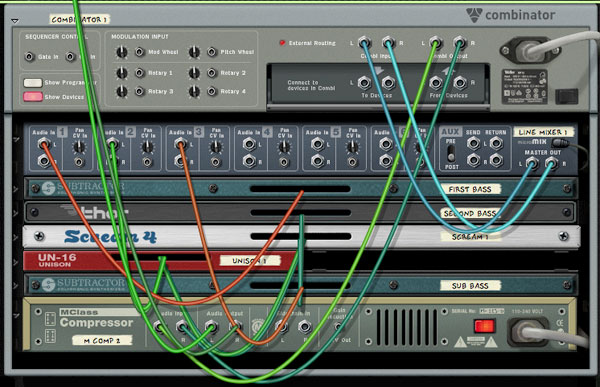600x387 pixels.
Task: Click the From Devices R jack
Action: (460, 82)
